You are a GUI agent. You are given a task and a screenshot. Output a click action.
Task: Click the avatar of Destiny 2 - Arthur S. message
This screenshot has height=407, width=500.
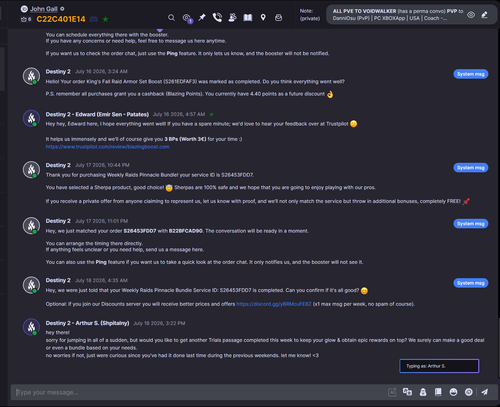click(x=31, y=327)
